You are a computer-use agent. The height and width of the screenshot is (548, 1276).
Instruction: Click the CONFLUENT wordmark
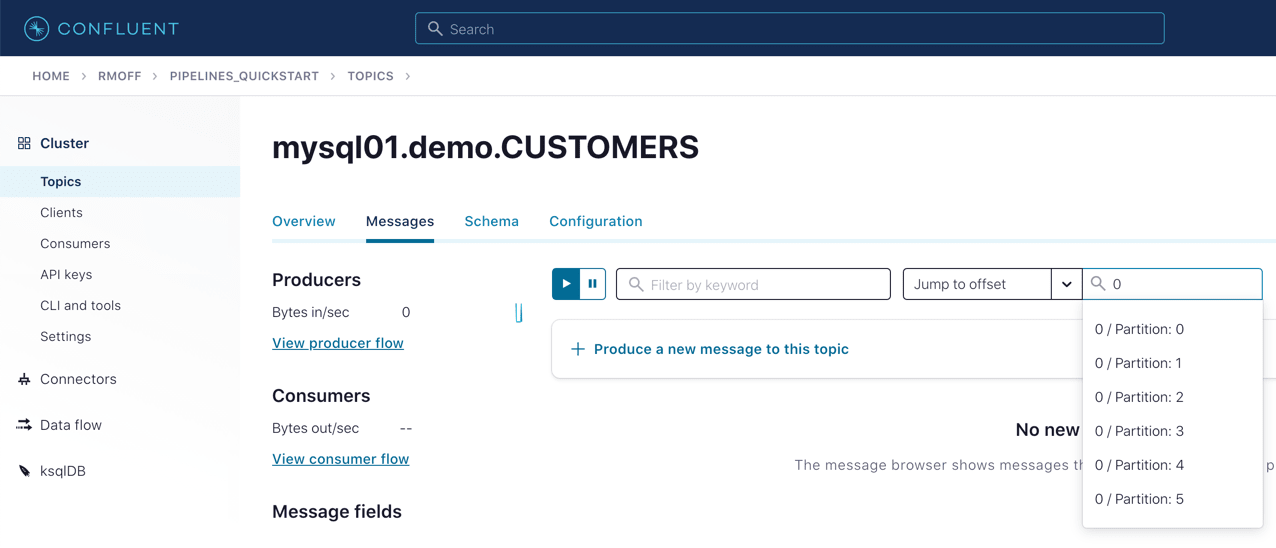coord(118,29)
